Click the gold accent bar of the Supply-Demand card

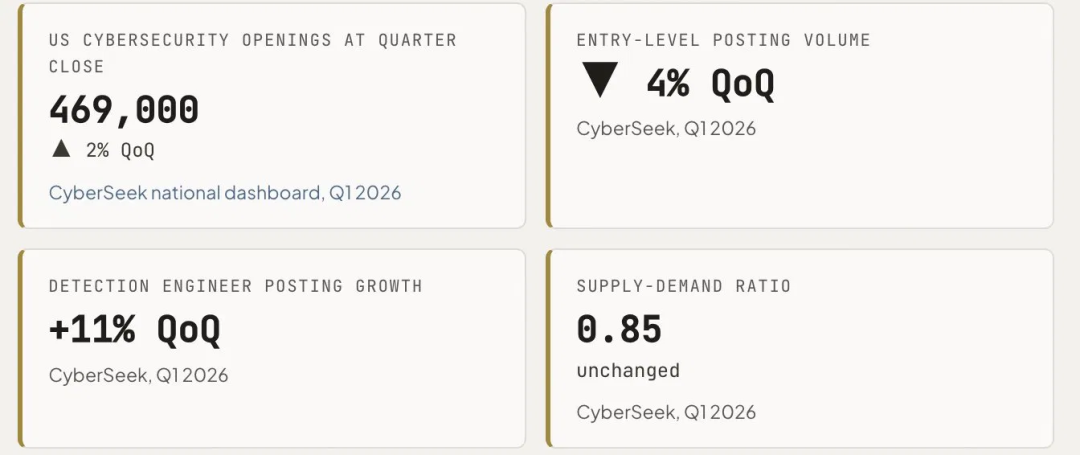click(x=549, y=348)
